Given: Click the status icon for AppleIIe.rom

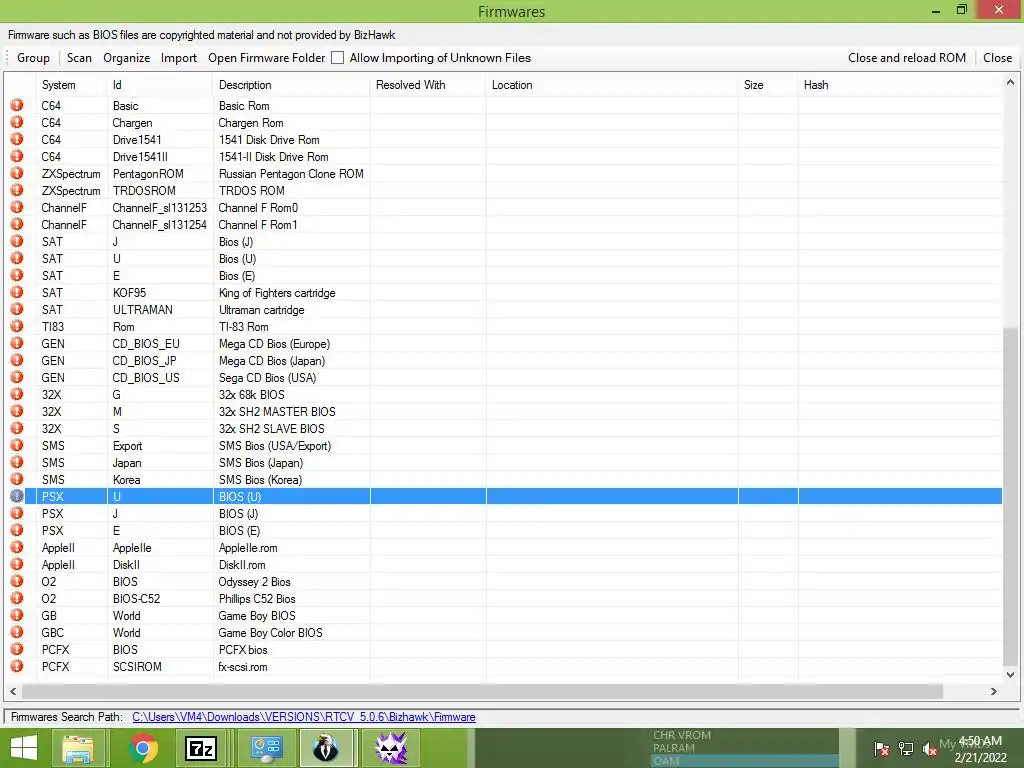Looking at the screenshot, I should [x=17, y=547].
